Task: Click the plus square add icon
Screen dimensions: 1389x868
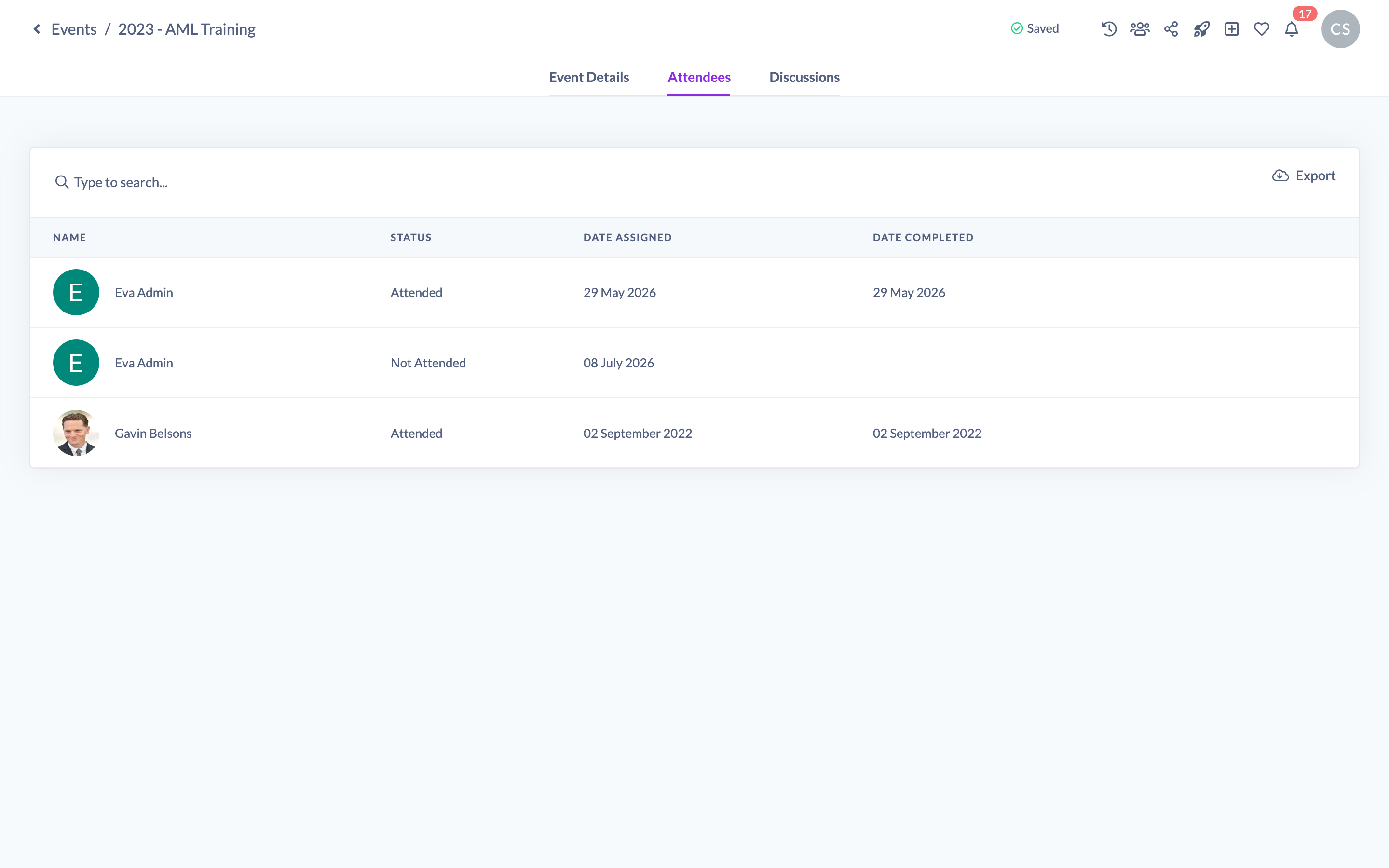Action: click(1232, 29)
